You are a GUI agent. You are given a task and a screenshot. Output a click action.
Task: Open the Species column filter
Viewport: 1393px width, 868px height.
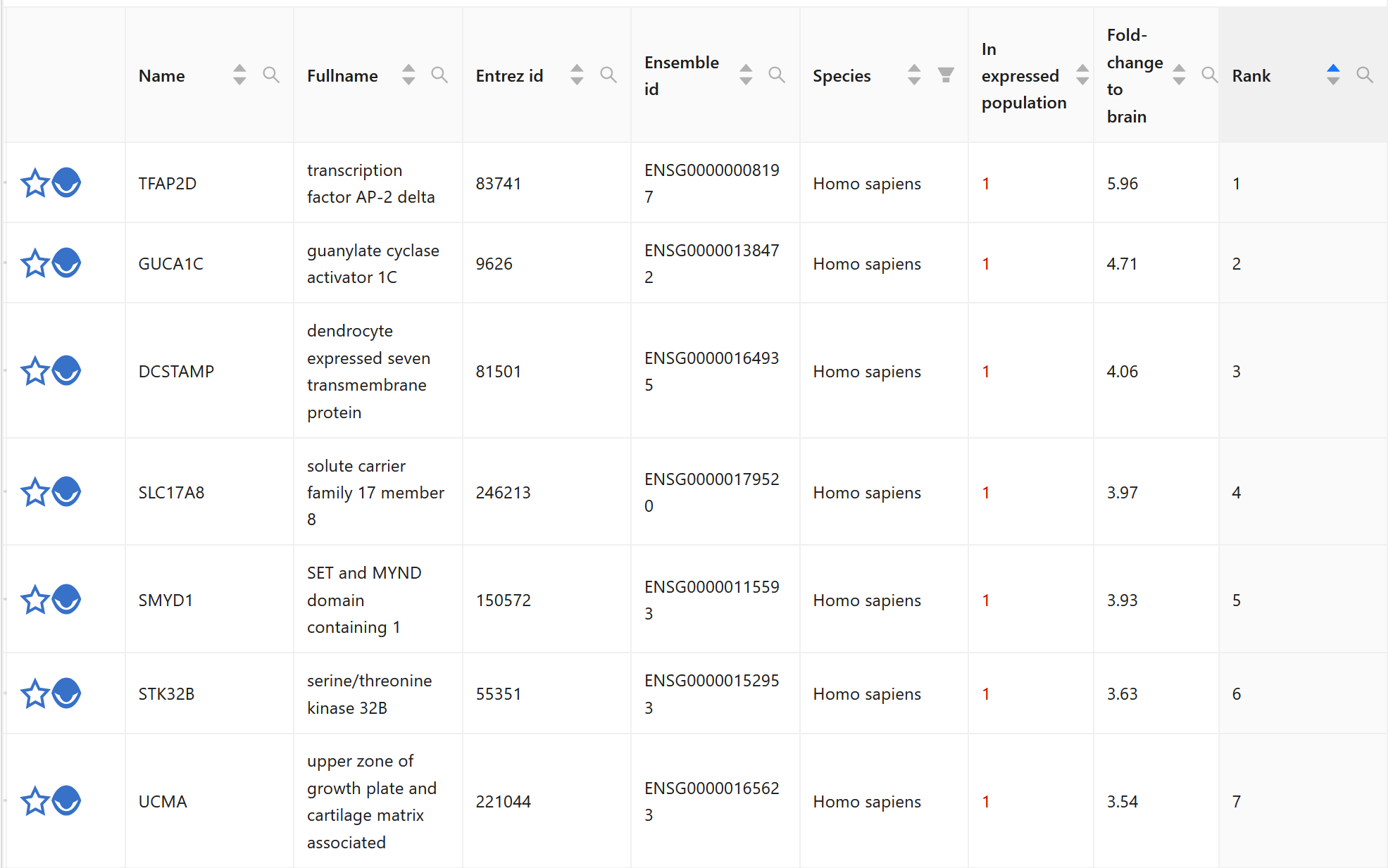(x=946, y=75)
